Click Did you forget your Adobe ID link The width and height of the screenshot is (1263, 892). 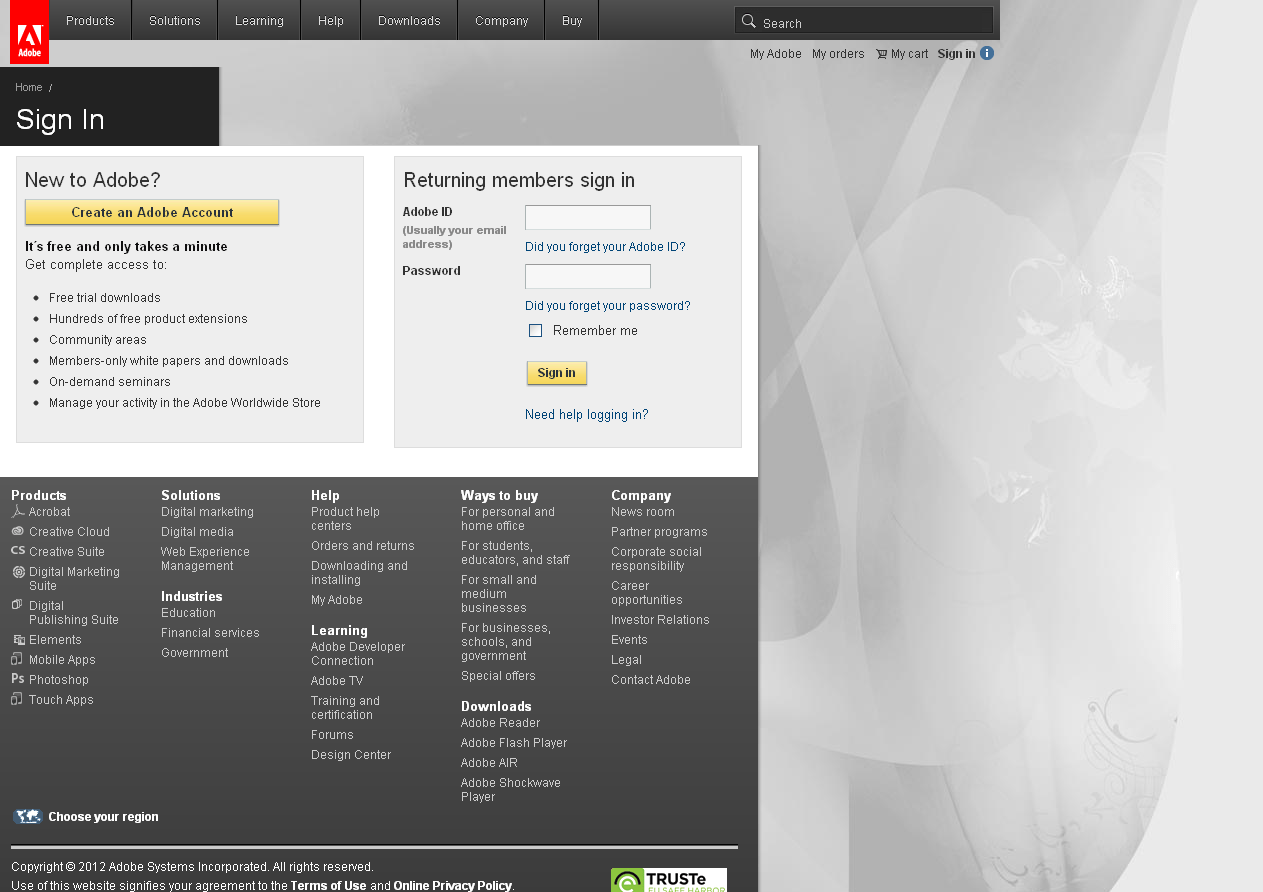605,247
